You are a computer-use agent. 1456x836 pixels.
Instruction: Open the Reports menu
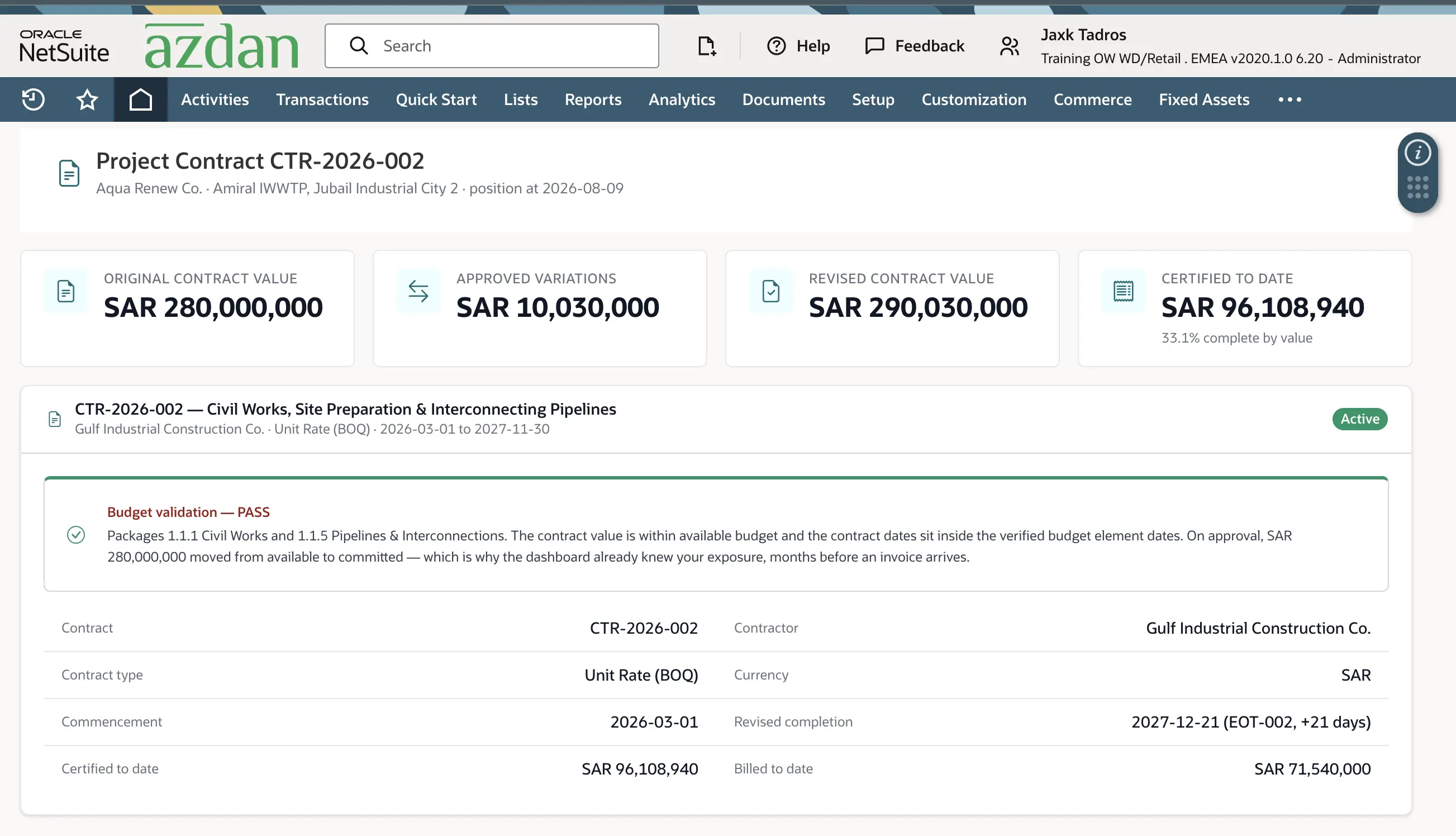click(593, 99)
